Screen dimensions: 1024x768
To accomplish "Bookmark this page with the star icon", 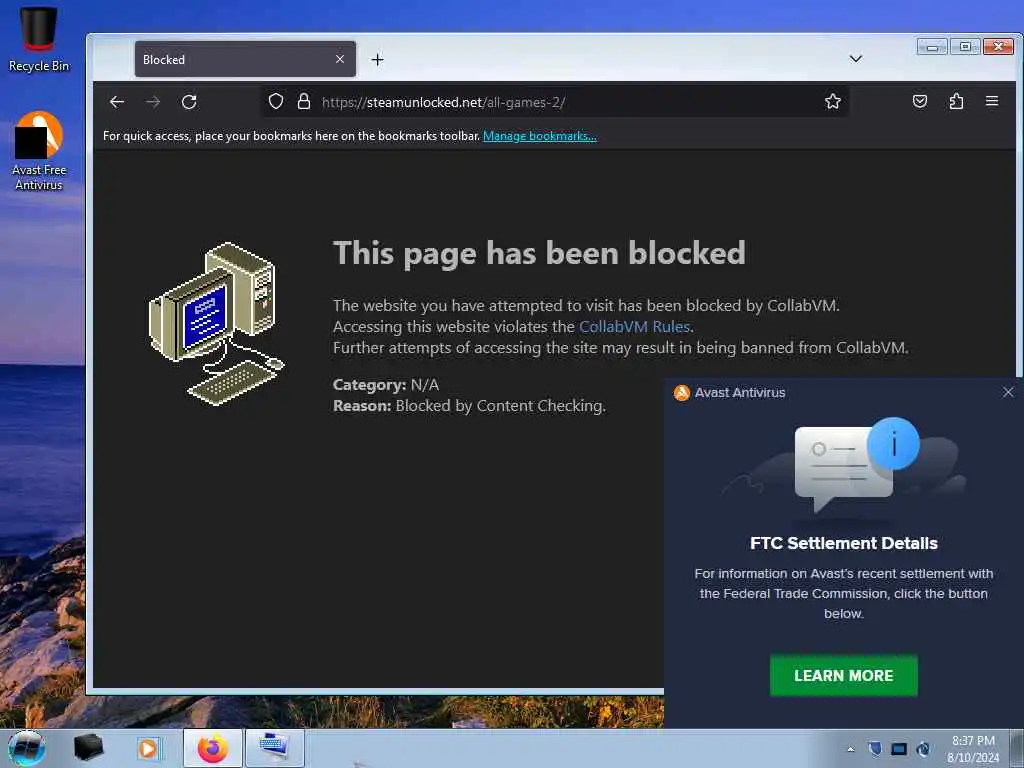I will [833, 101].
